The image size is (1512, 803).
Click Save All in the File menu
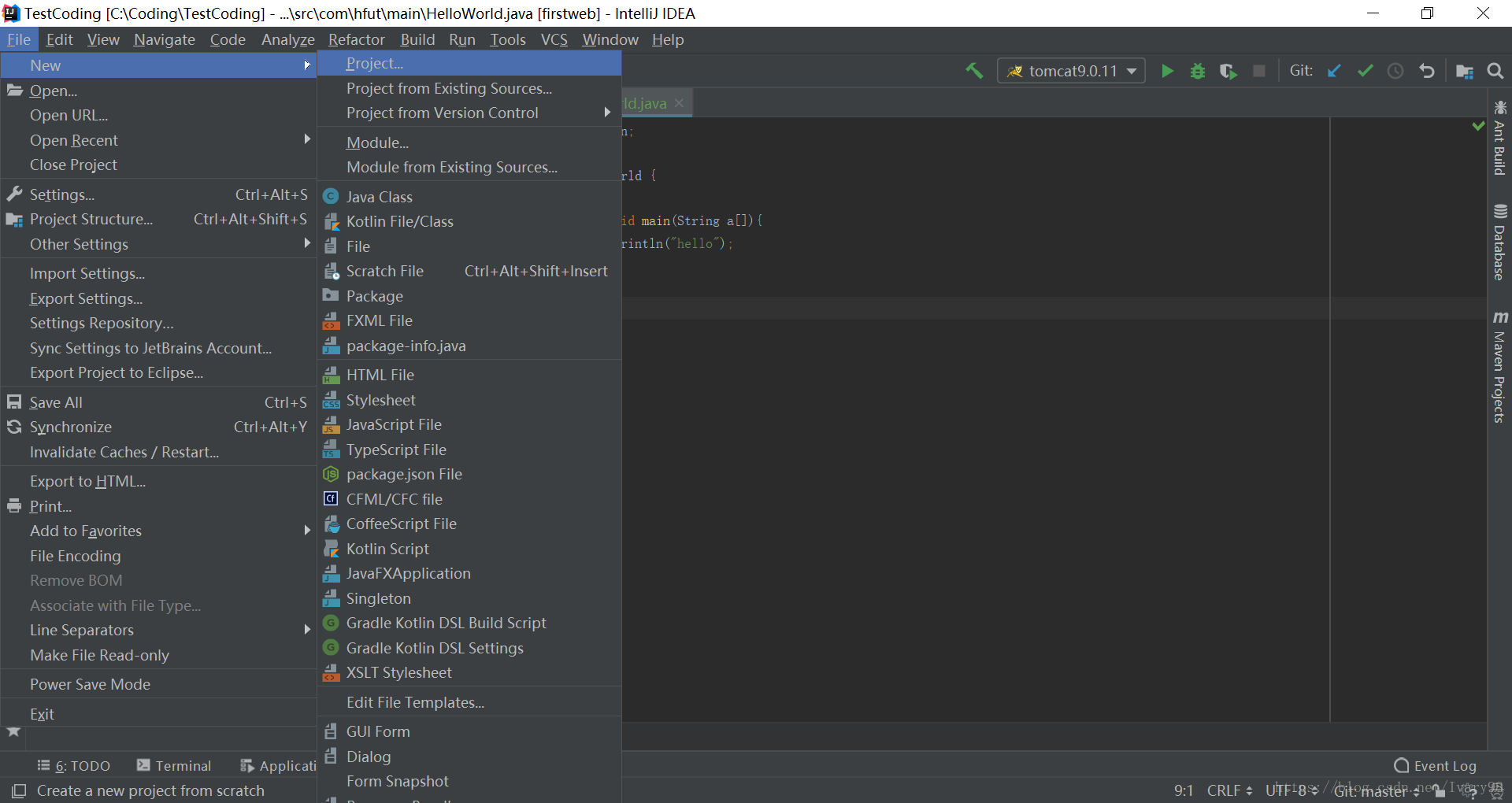159,402
